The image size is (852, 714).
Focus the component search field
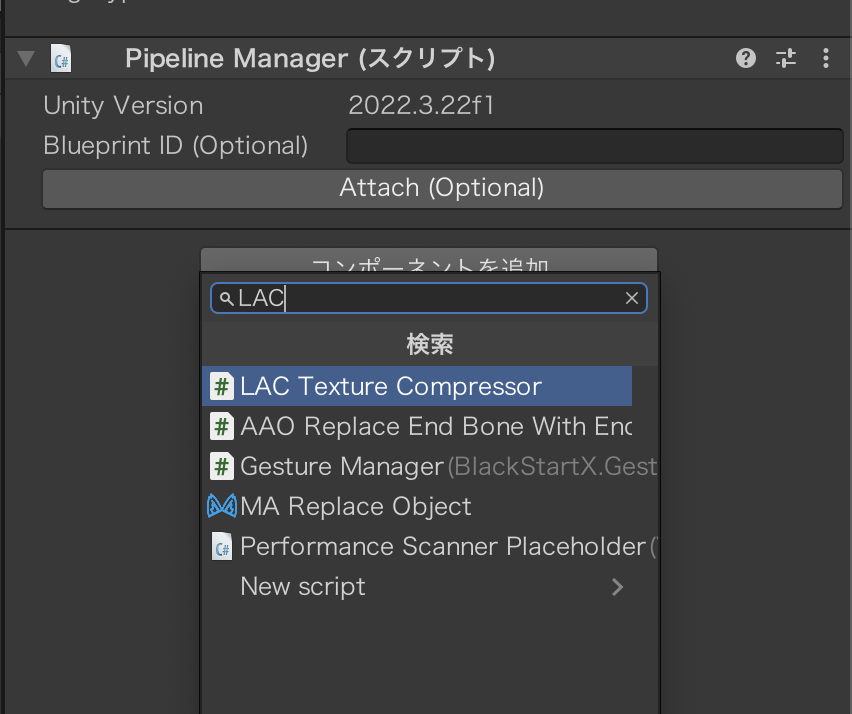click(x=430, y=298)
